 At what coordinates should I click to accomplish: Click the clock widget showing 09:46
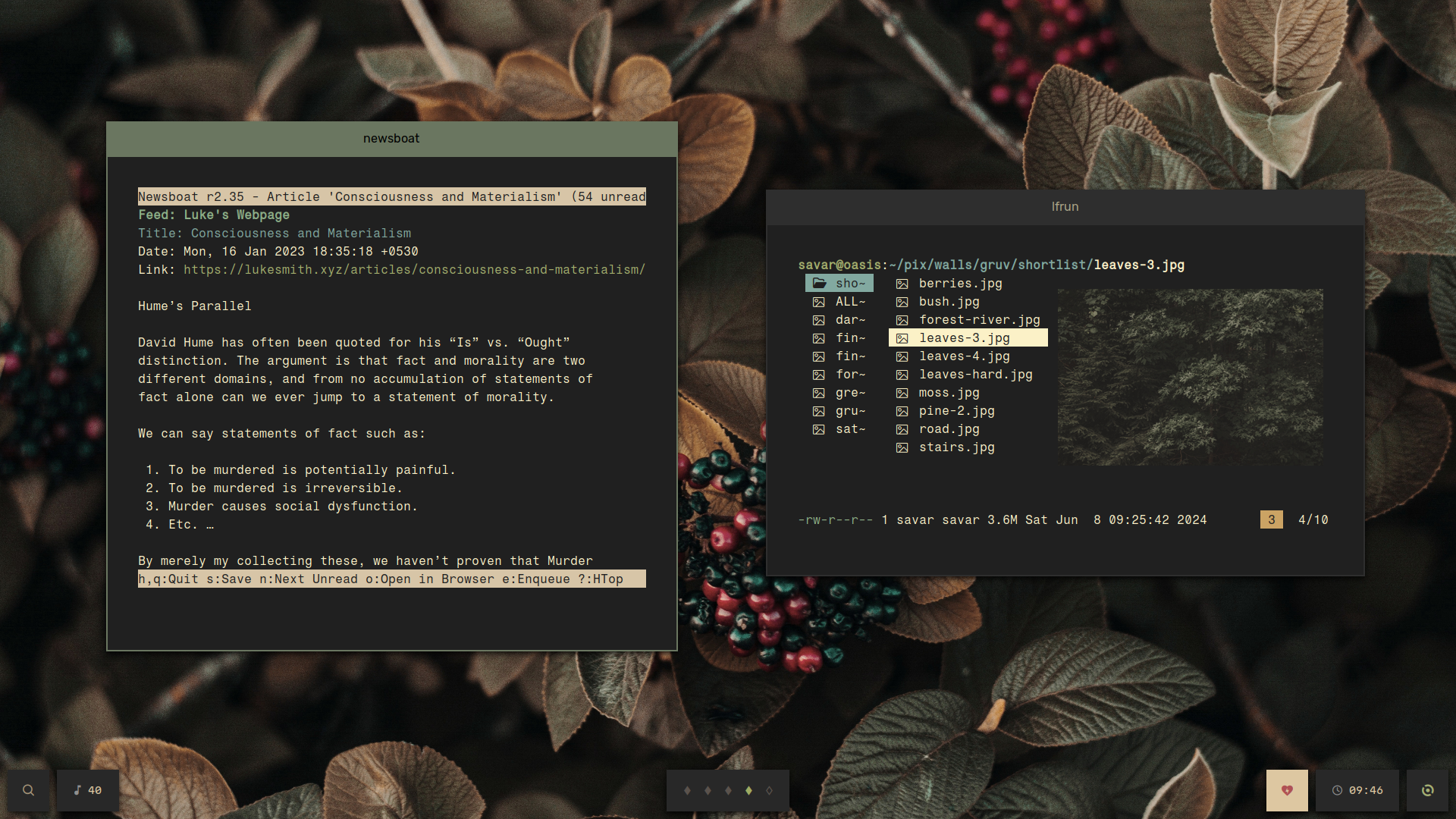tap(1357, 790)
